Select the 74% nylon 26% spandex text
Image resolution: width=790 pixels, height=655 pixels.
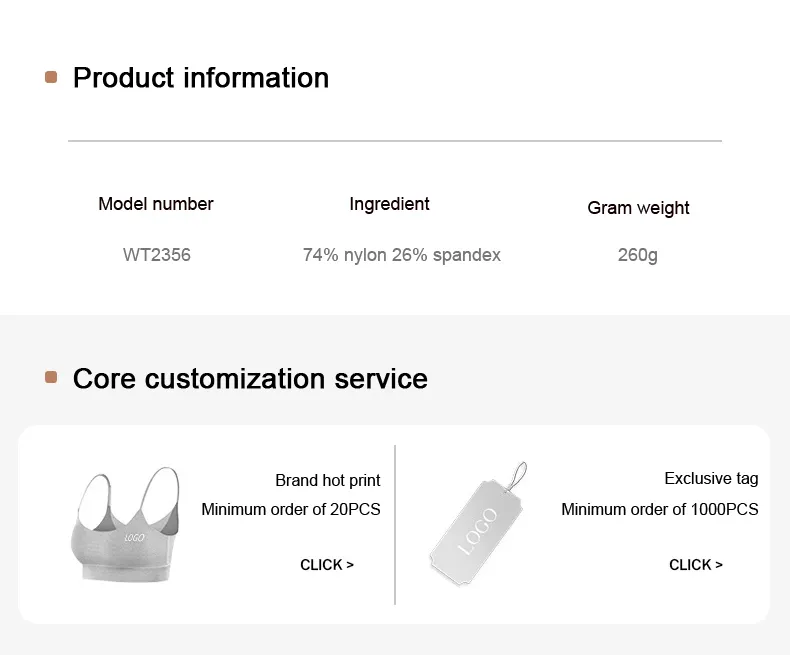(x=402, y=255)
